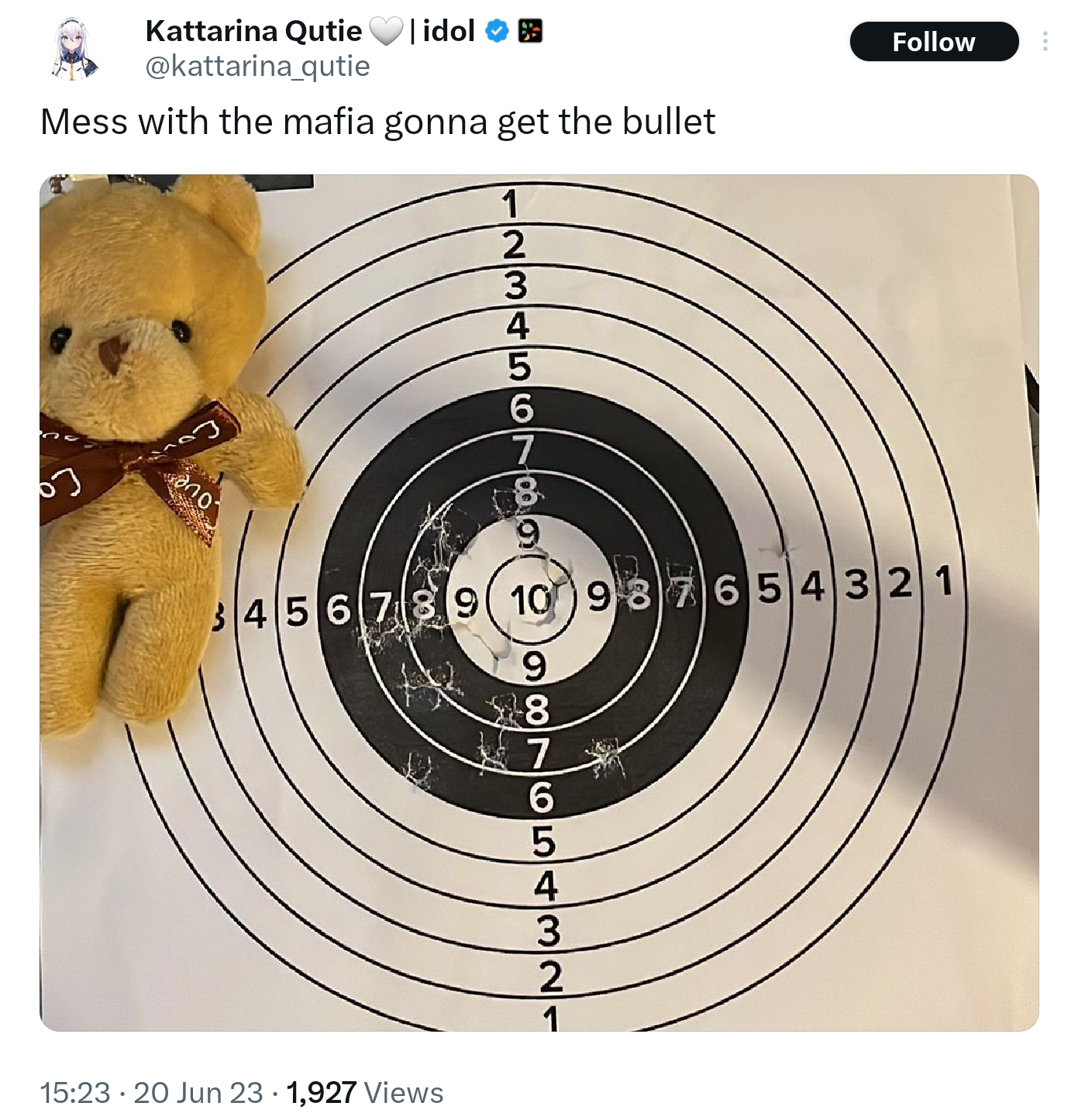Click the blue verified checkmark badge
1078x1120 pixels.
point(497,32)
